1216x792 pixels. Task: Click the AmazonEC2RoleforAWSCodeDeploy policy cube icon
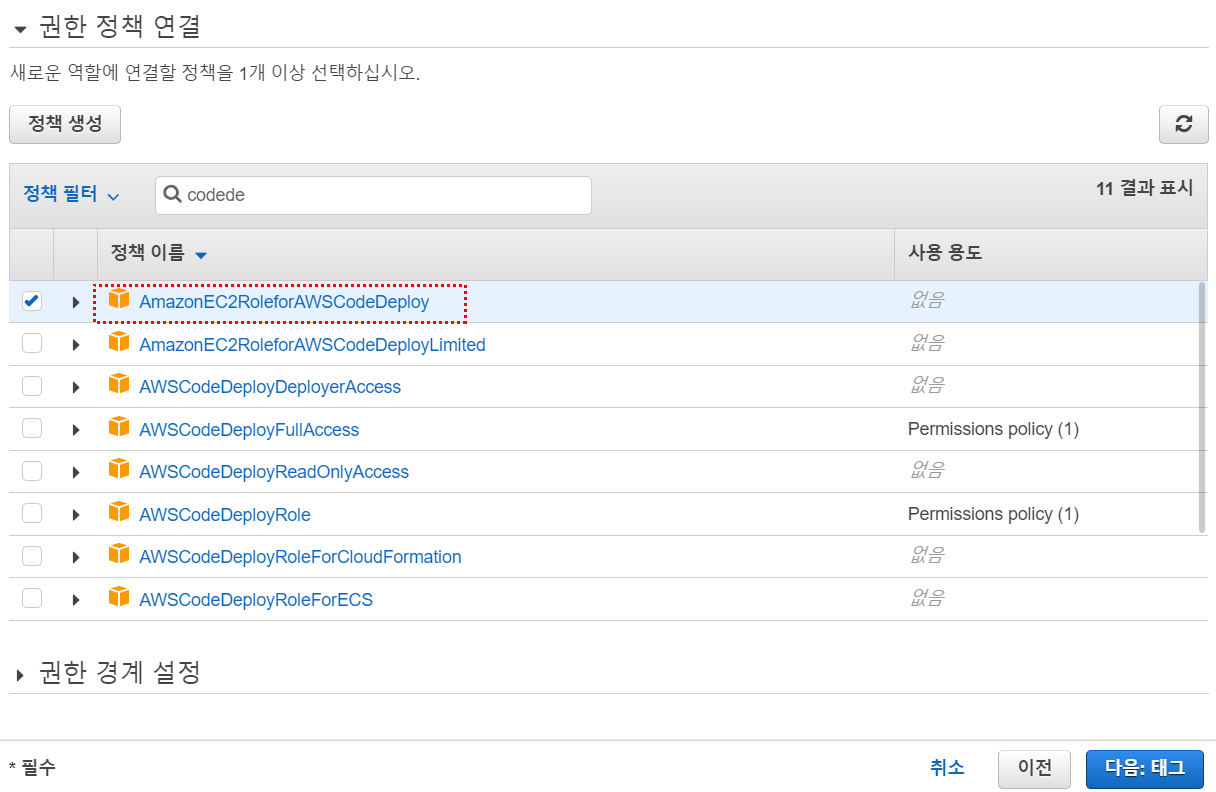[119, 299]
